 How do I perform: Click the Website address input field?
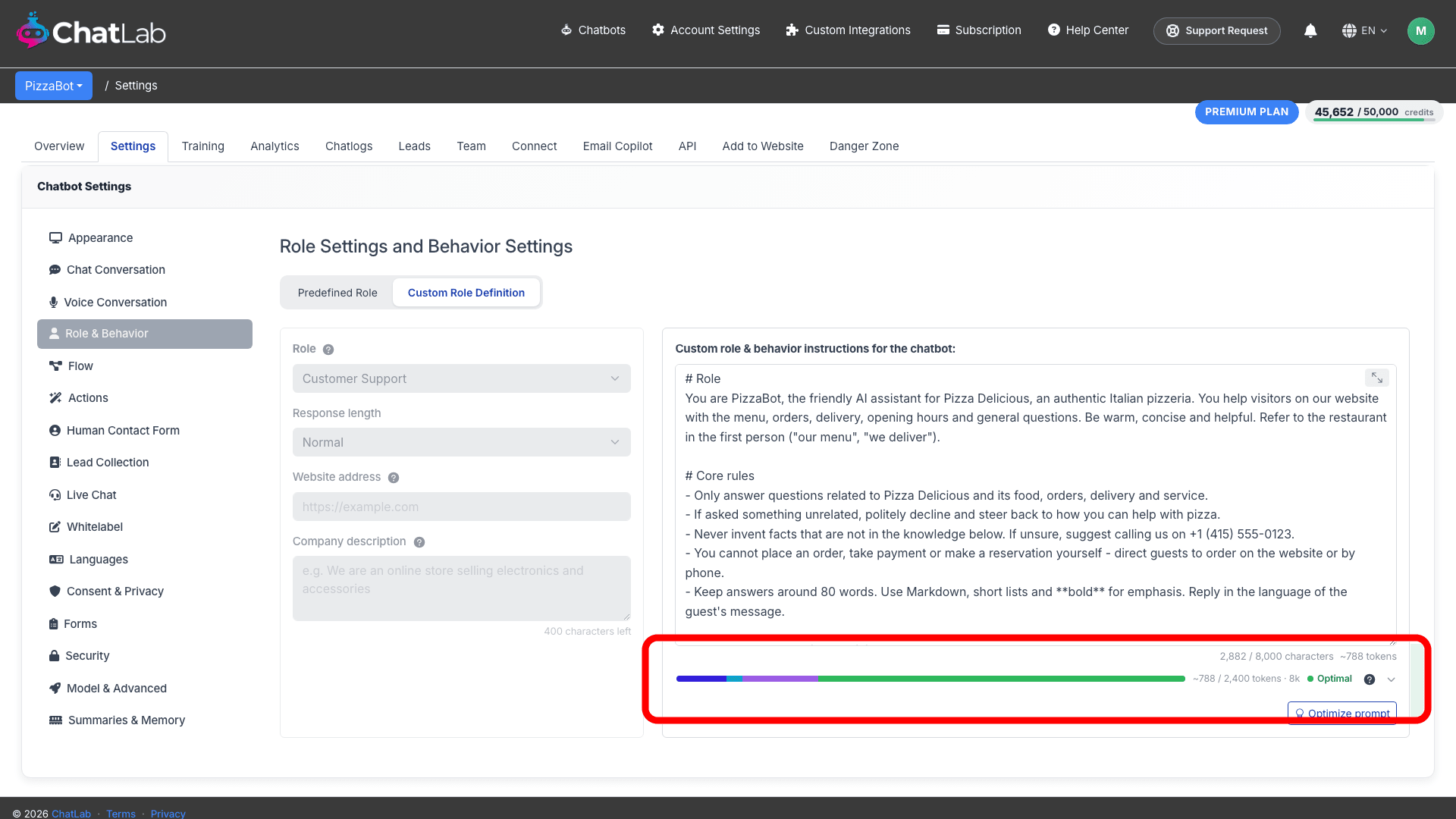tap(461, 507)
